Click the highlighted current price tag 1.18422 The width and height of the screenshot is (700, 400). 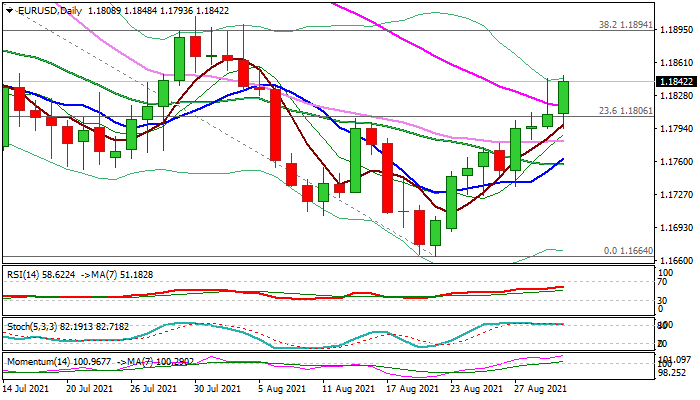(x=677, y=82)
